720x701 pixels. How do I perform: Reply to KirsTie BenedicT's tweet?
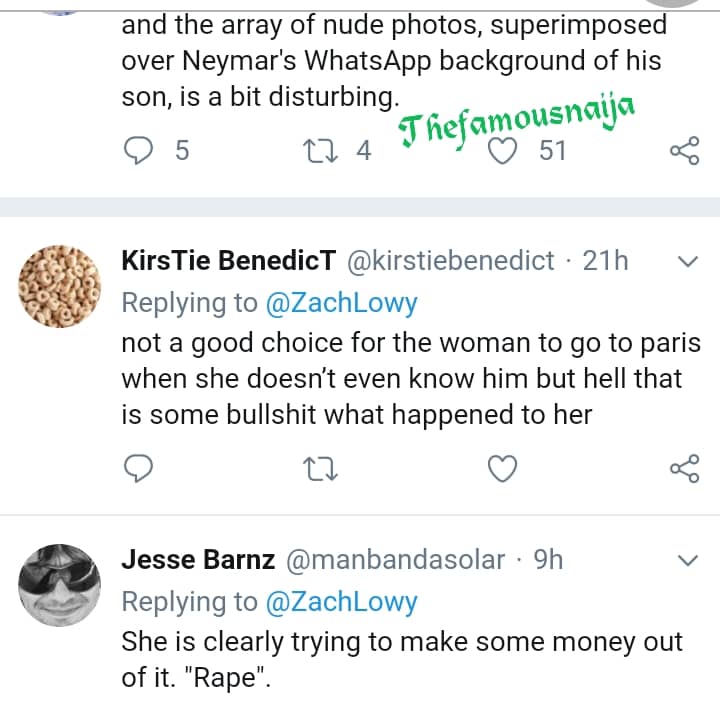tap(139, 467)
